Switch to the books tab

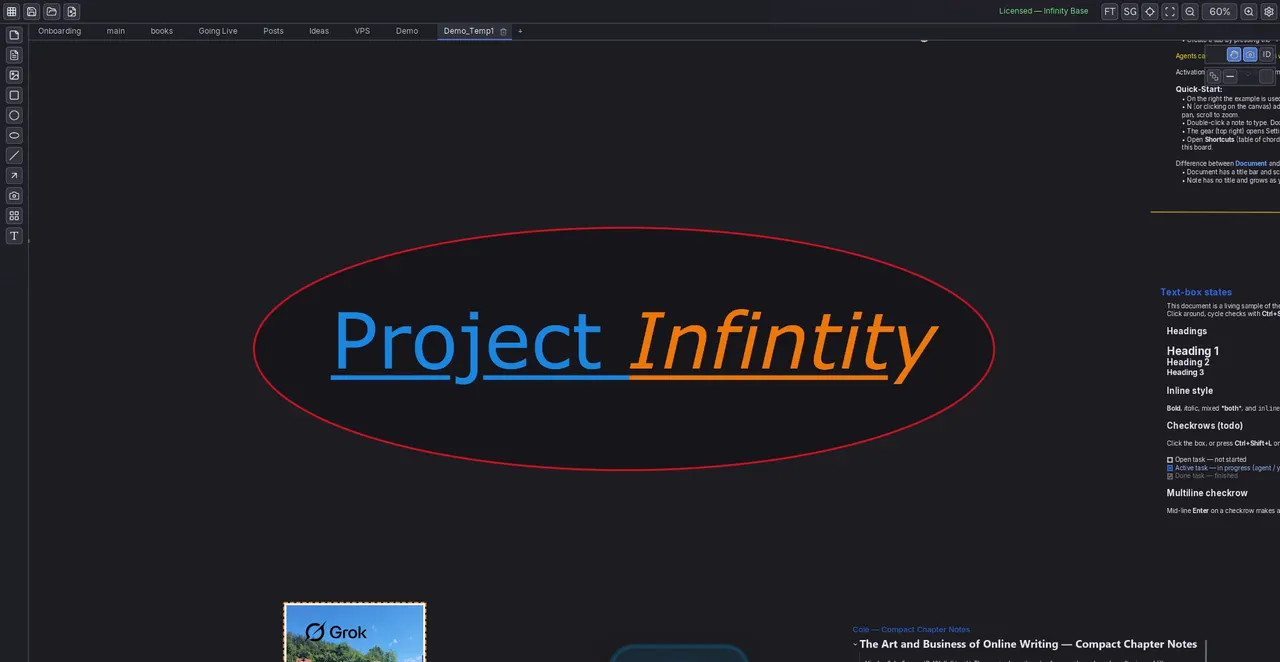pyautogui.click(x=162, y=31)
